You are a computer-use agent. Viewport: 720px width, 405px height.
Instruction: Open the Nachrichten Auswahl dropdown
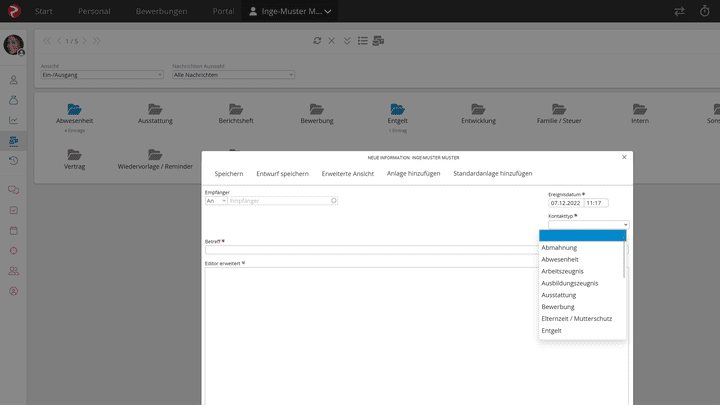233,75
